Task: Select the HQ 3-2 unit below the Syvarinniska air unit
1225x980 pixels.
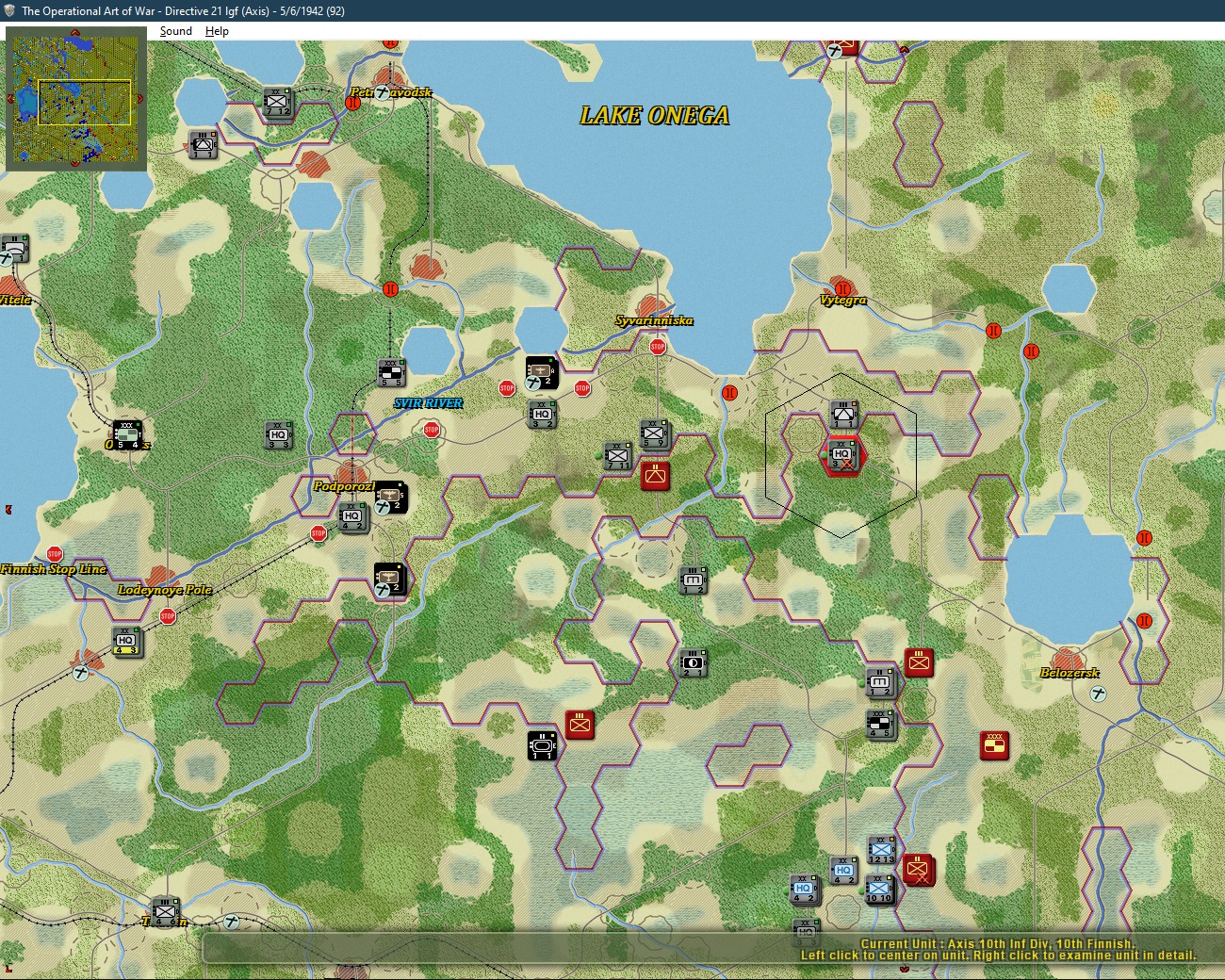Action: pos(542,415)
